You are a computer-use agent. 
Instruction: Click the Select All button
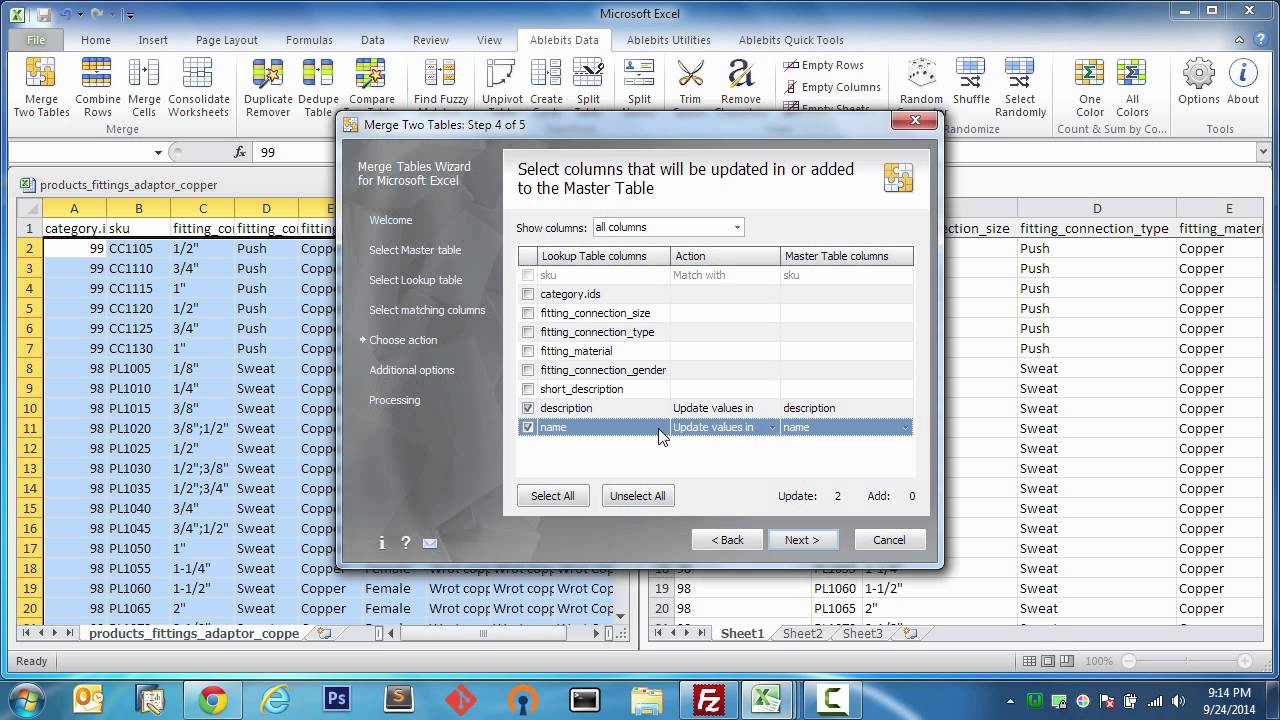coord(553,496)
